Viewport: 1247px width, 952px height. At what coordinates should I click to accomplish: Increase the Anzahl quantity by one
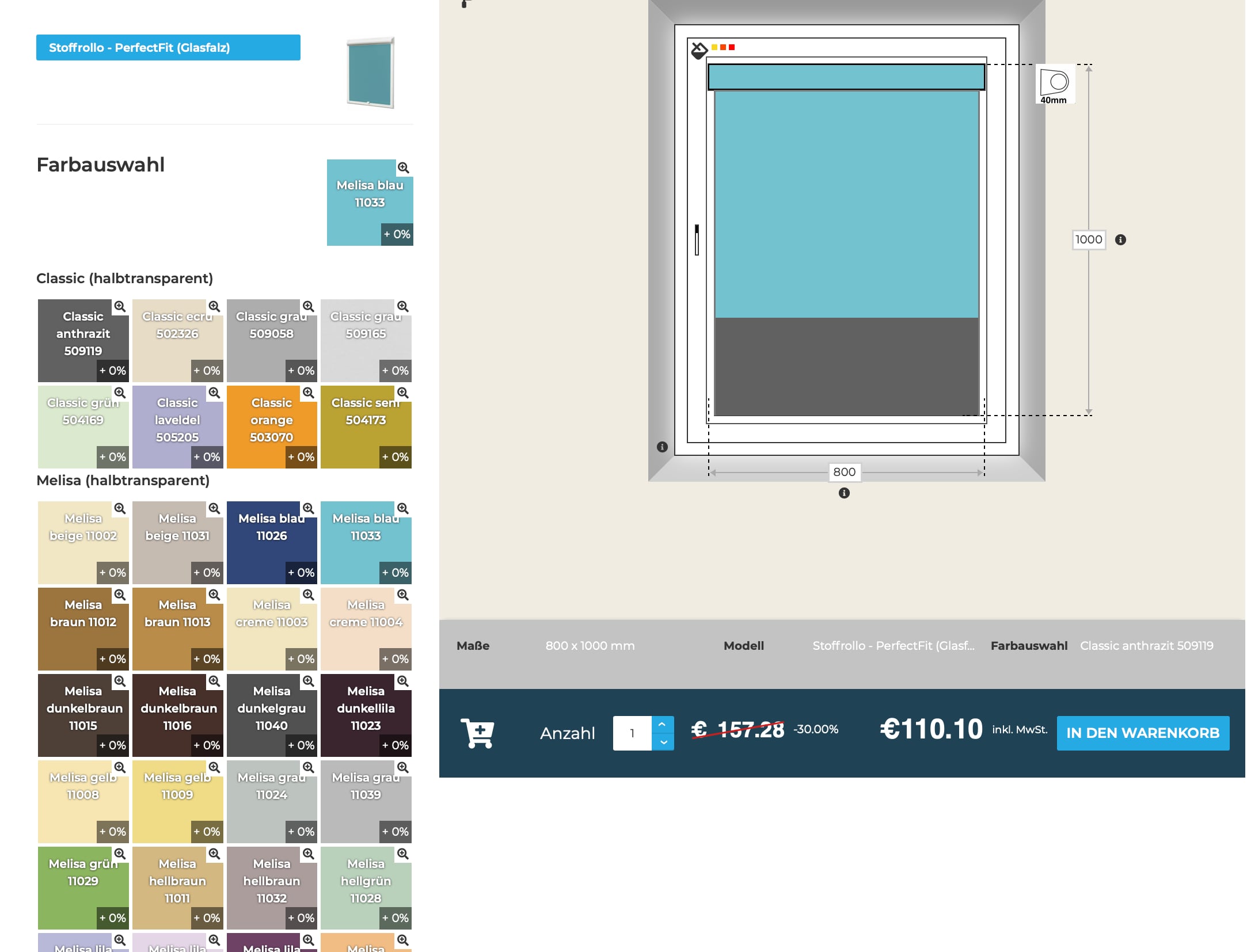tap(663, 724)
